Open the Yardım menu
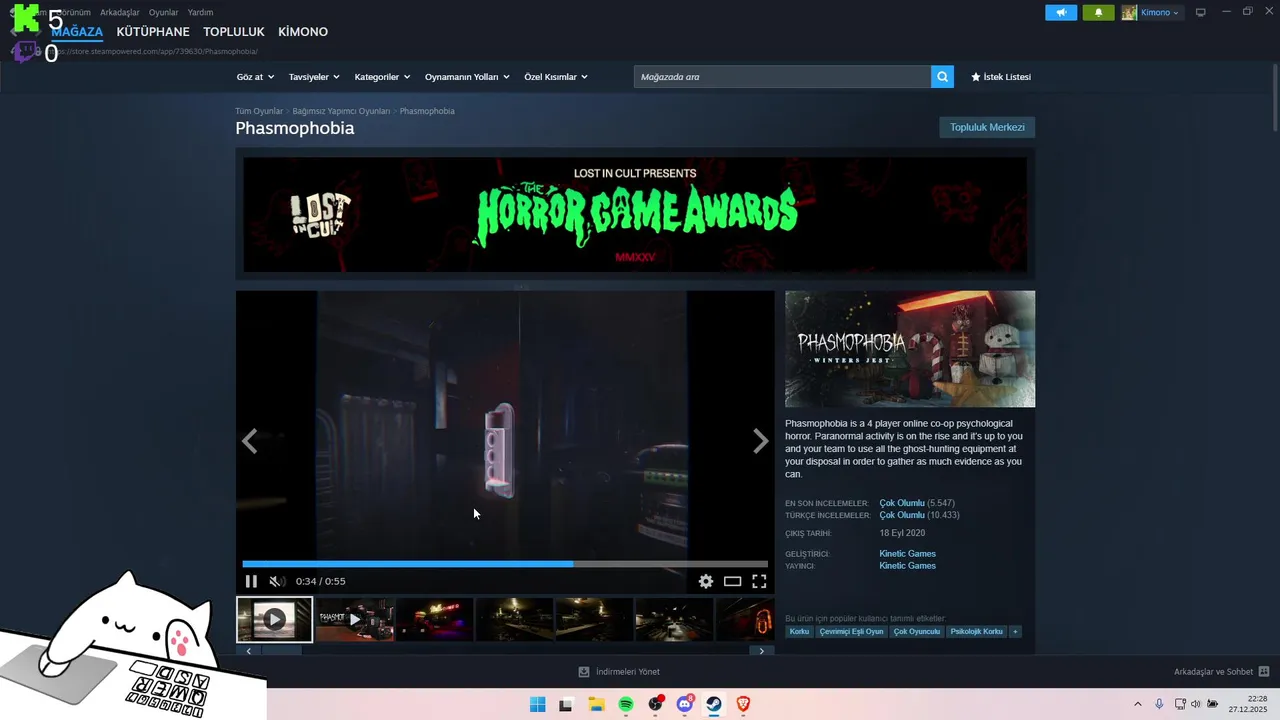The height and width of the screenshot is (720, 1280). 200,12
